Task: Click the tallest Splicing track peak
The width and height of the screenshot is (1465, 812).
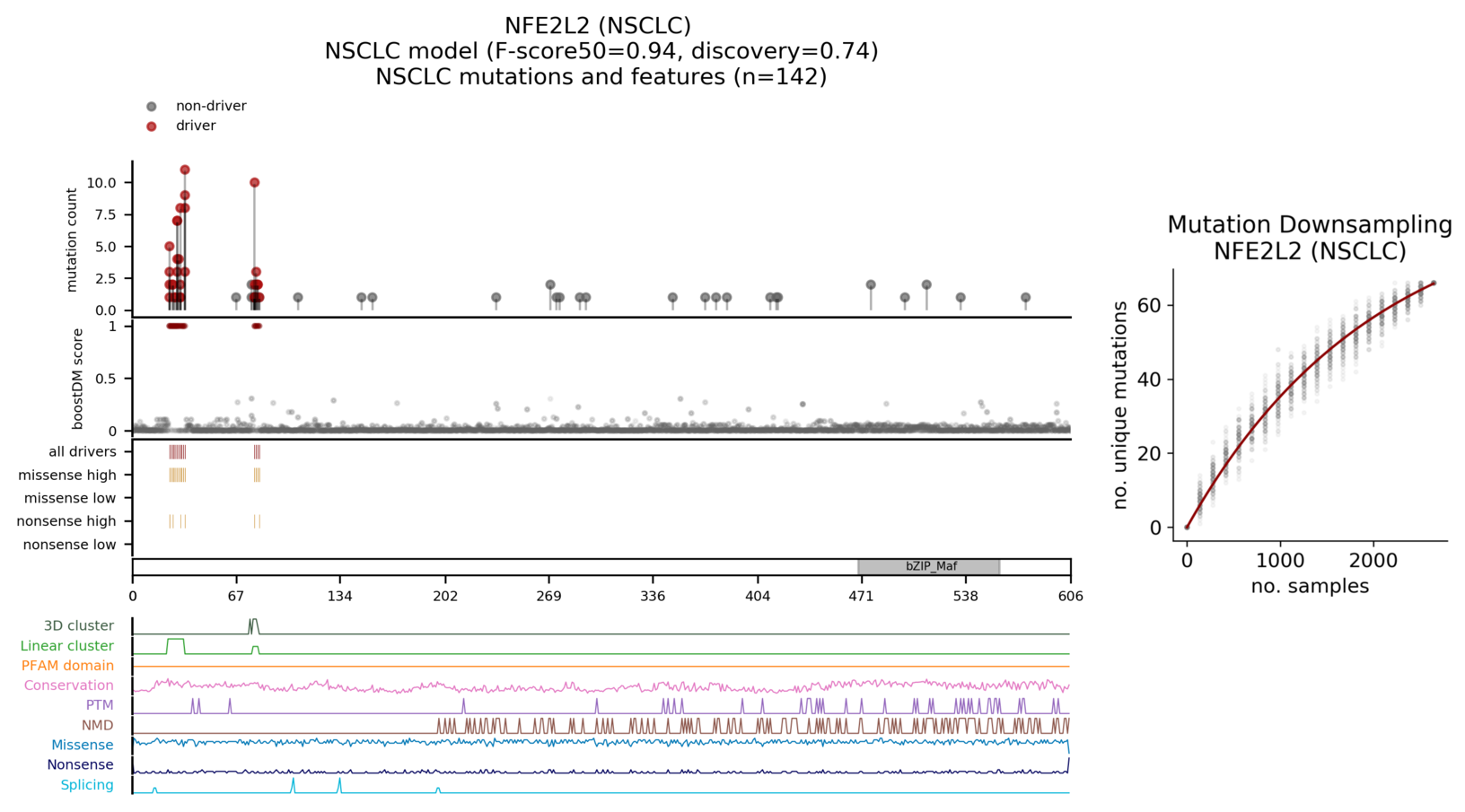Action: coord(339,781)
